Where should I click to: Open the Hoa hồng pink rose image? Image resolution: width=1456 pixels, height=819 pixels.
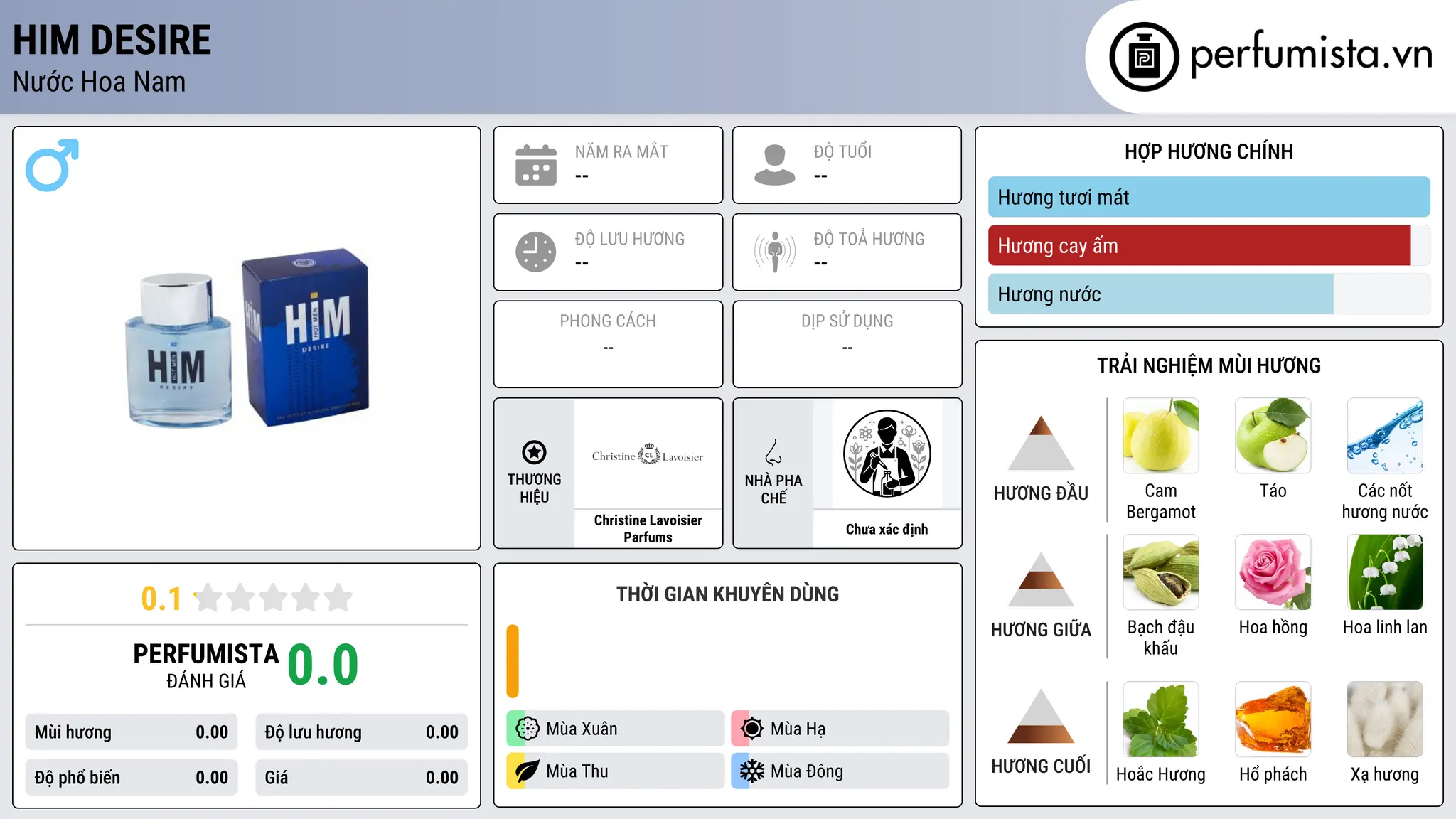point(1273,572)
